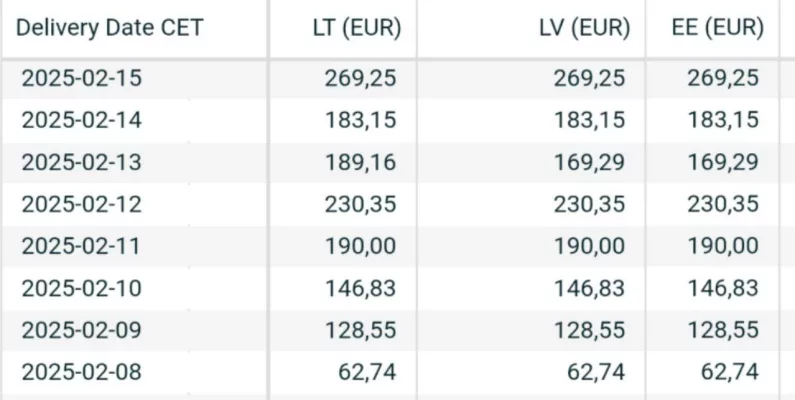
Task: Select the 2025-02-13 delivery date cell
Action: coord(81,163)
